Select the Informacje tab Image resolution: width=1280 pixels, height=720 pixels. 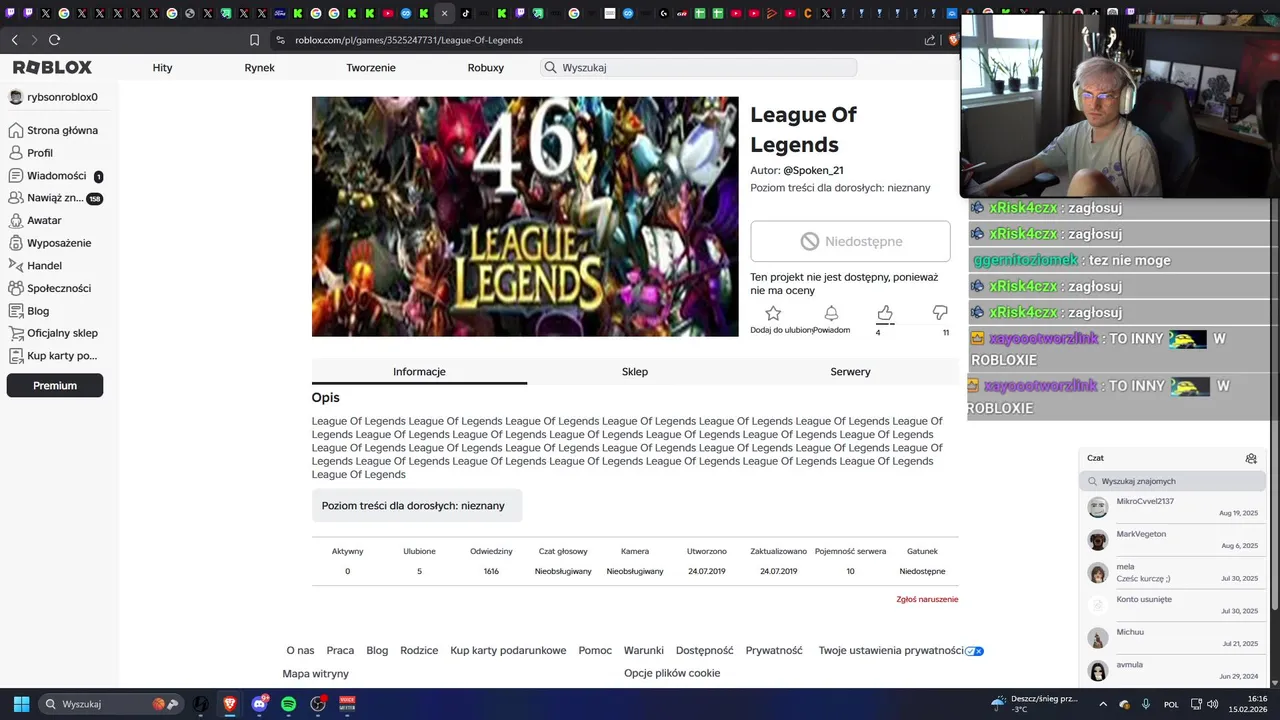click(419, 371)
